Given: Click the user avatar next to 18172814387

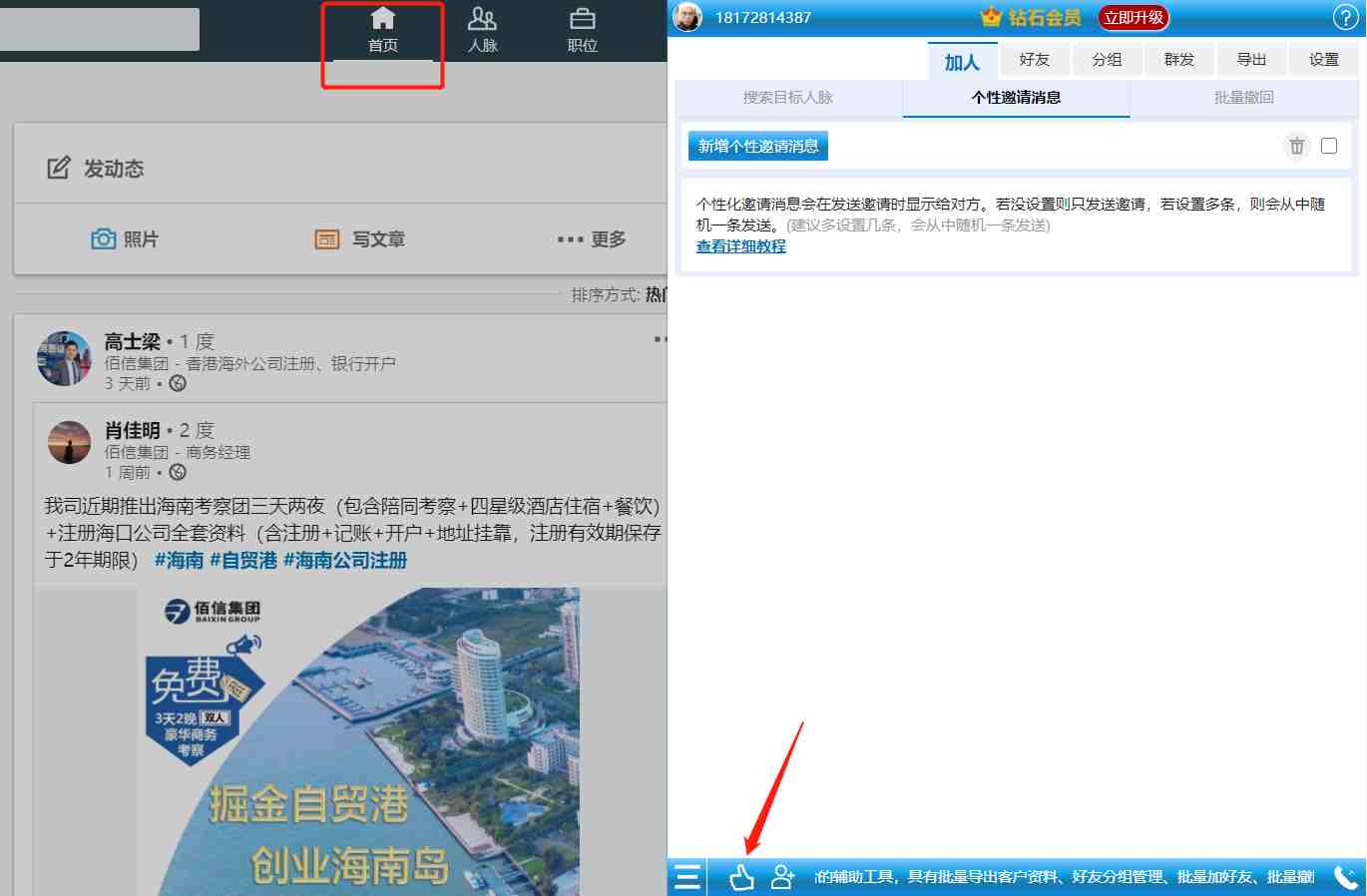Looking at the screenshot, I should [687, 17].
